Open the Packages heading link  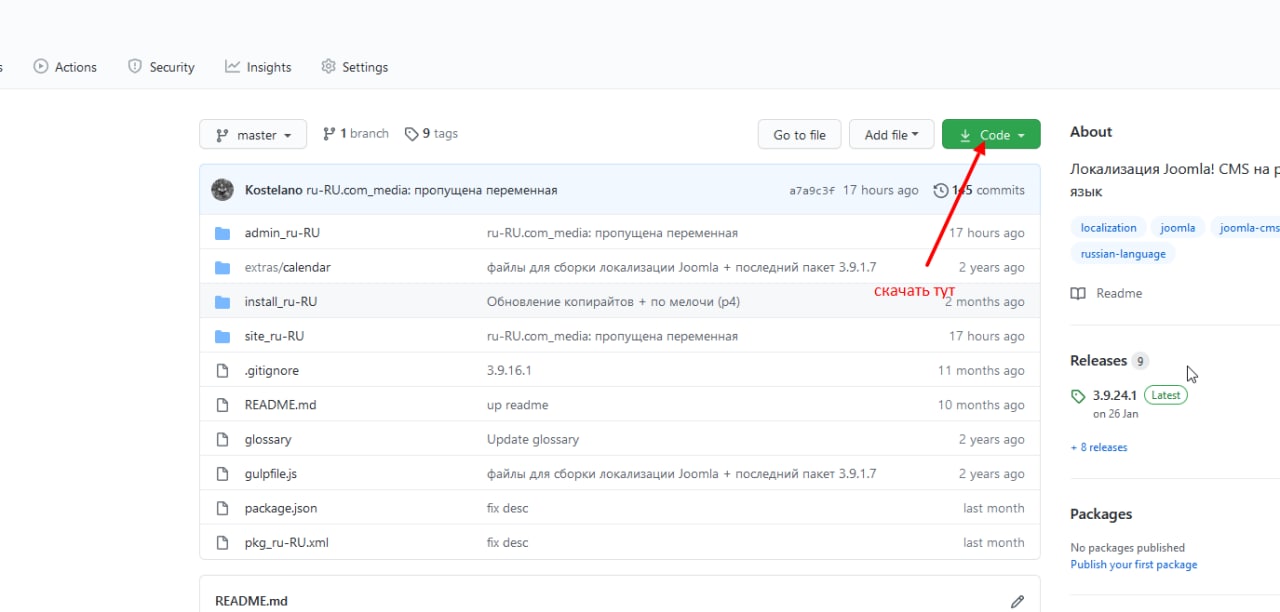1101,514
